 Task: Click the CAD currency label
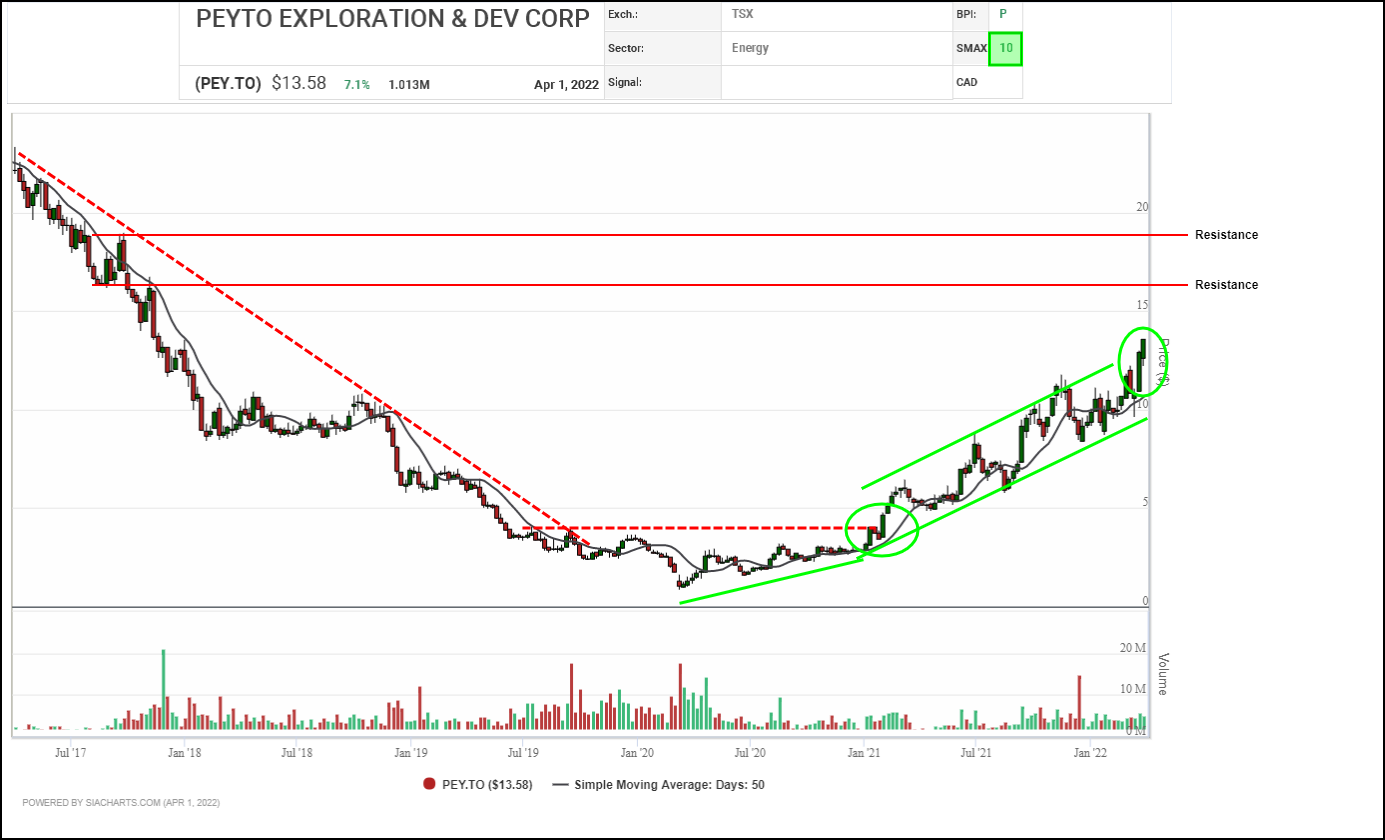pos(967,82)
